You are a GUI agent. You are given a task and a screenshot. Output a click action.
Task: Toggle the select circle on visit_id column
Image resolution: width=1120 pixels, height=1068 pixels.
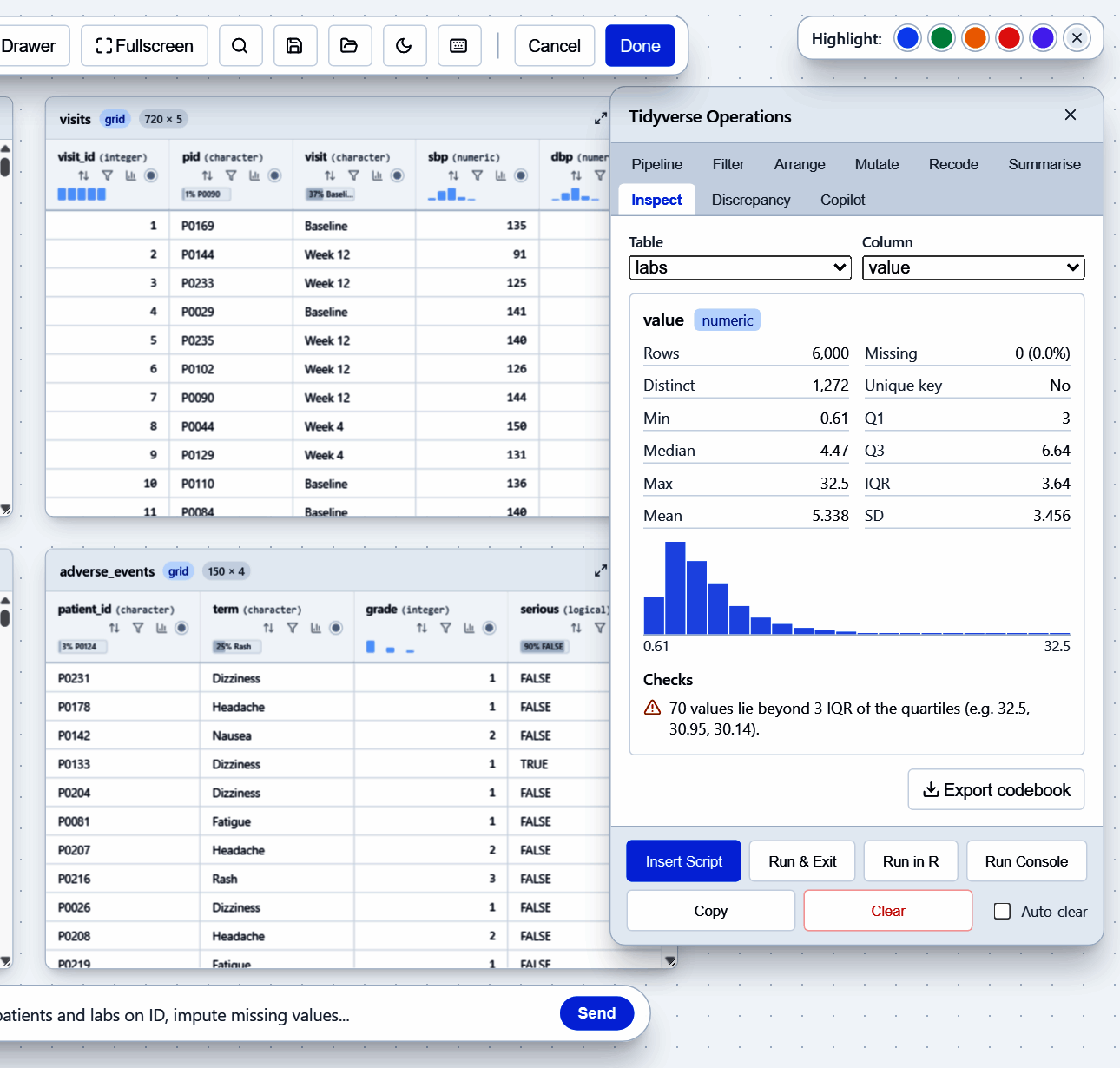151,175
